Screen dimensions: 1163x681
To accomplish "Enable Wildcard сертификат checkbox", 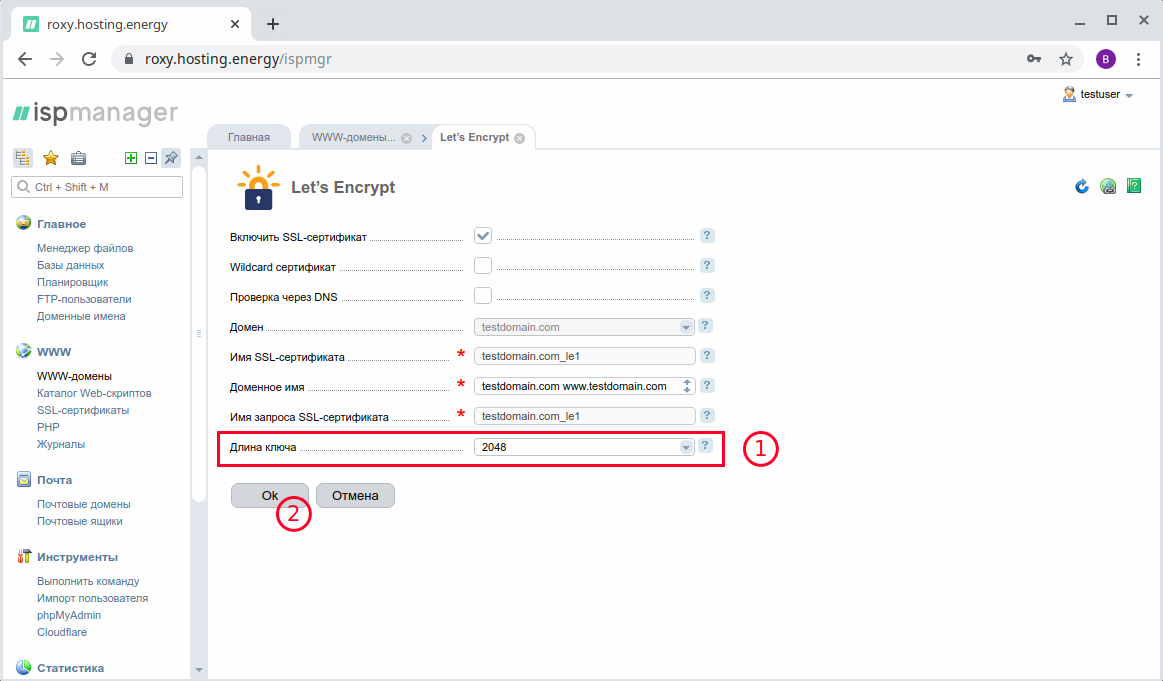I will 483,266.
